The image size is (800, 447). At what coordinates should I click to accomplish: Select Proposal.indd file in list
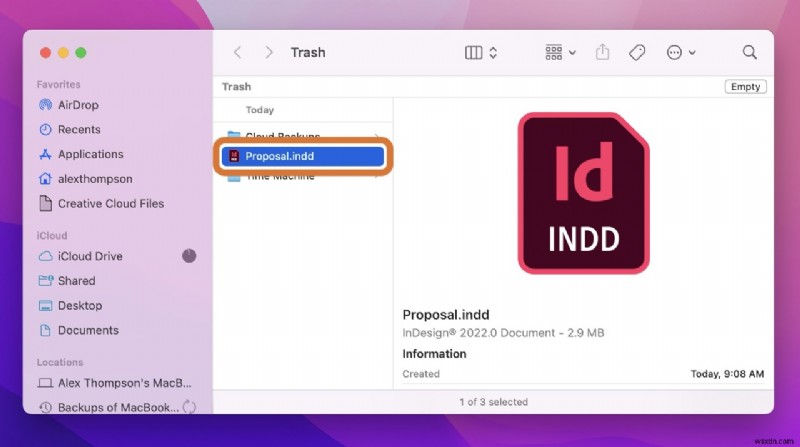pyautogui.click(x=303, y=156)
